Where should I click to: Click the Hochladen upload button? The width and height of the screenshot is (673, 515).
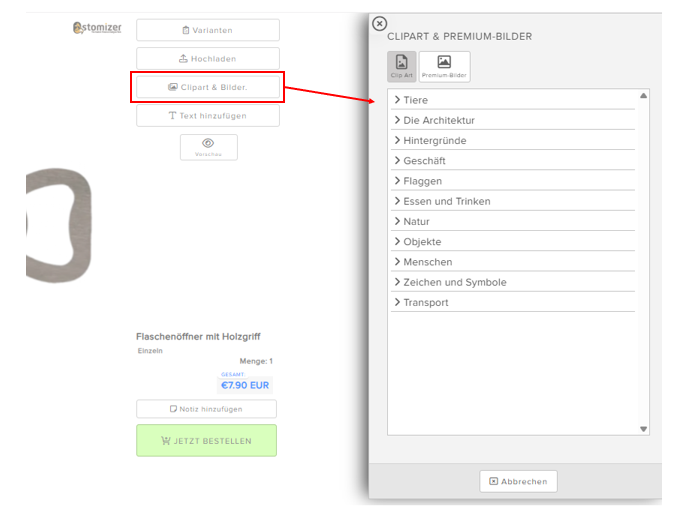tap(208, 59)
